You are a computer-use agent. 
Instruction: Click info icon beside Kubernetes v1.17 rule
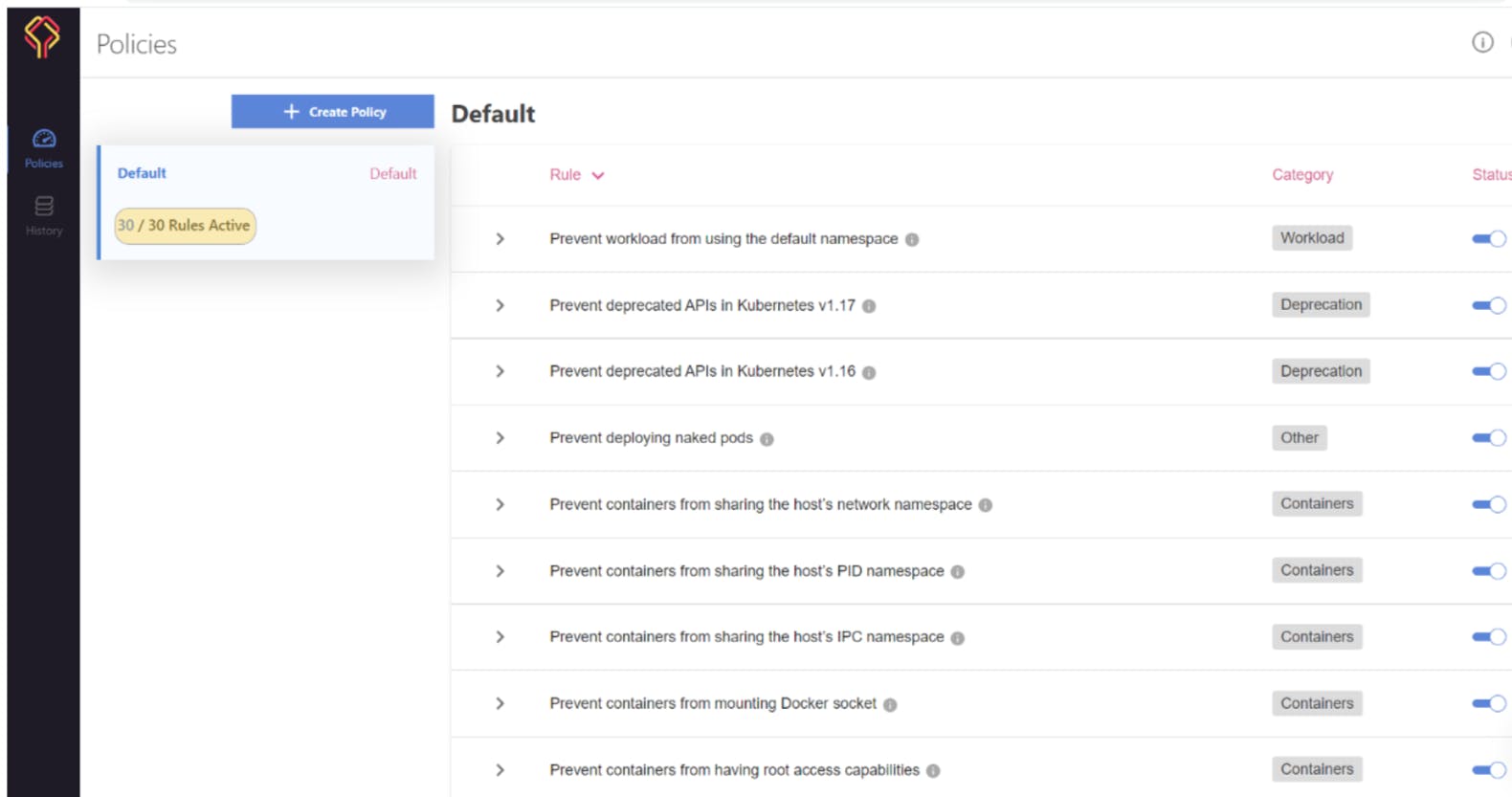pos(869,306)
